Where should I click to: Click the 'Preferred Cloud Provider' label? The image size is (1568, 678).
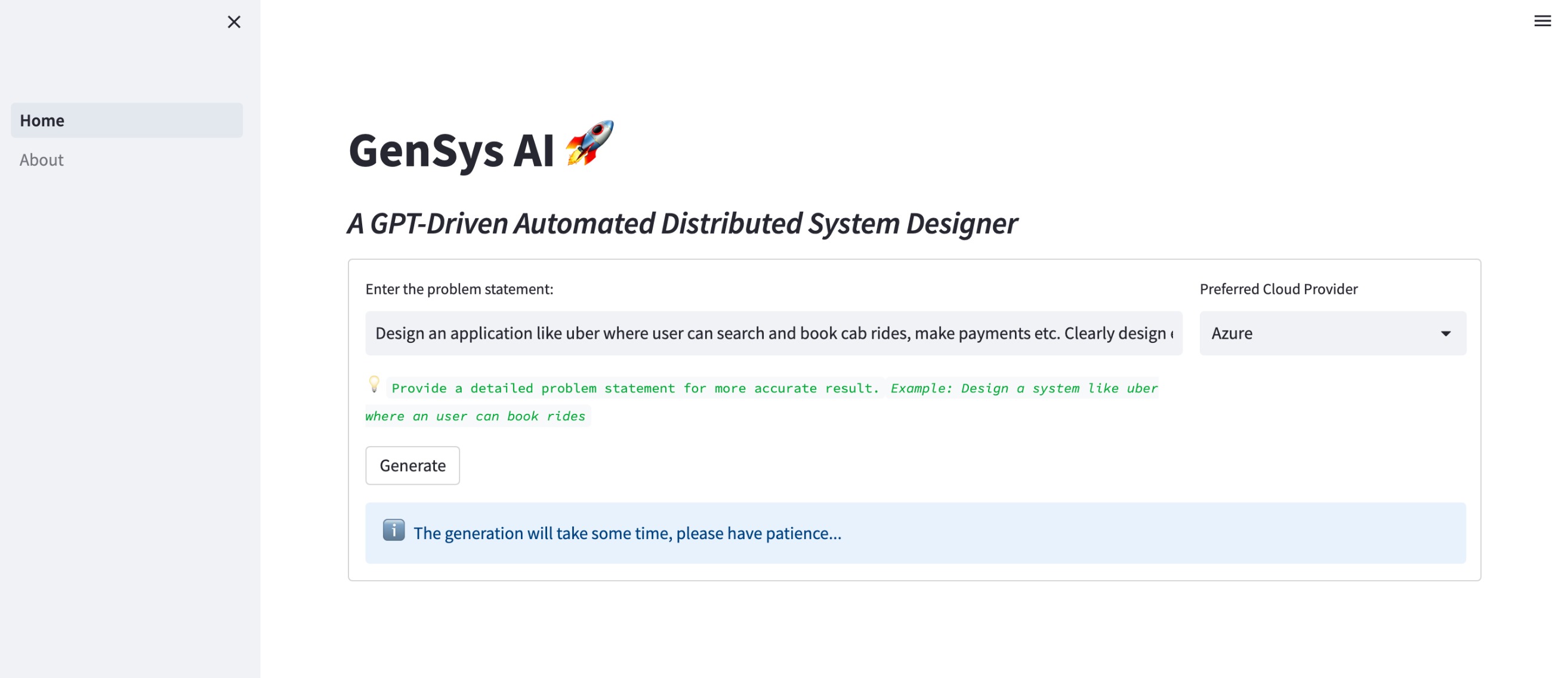pyautogui.click(x=1278, y=289)
